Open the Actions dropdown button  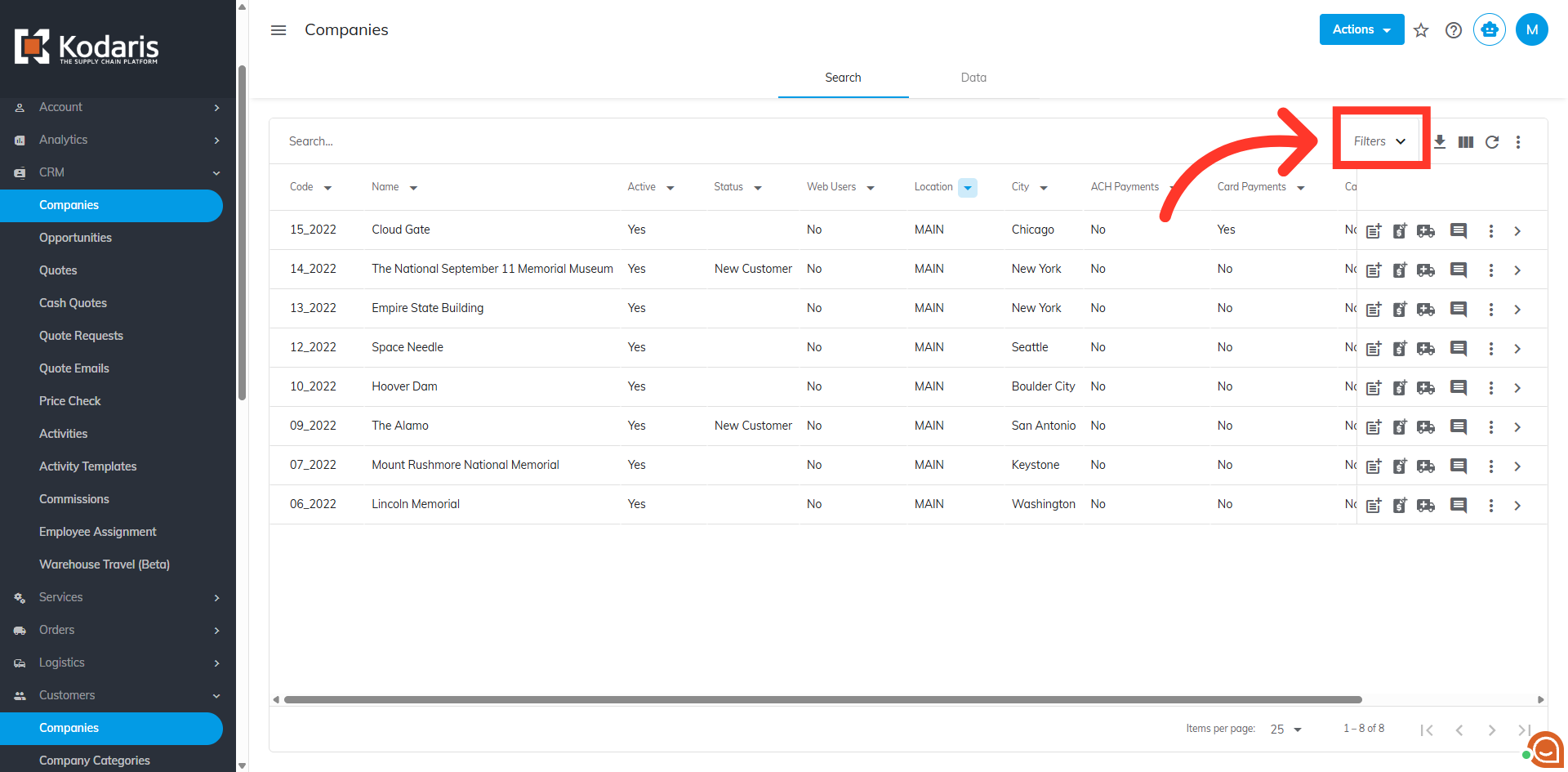pos(1361,29)
